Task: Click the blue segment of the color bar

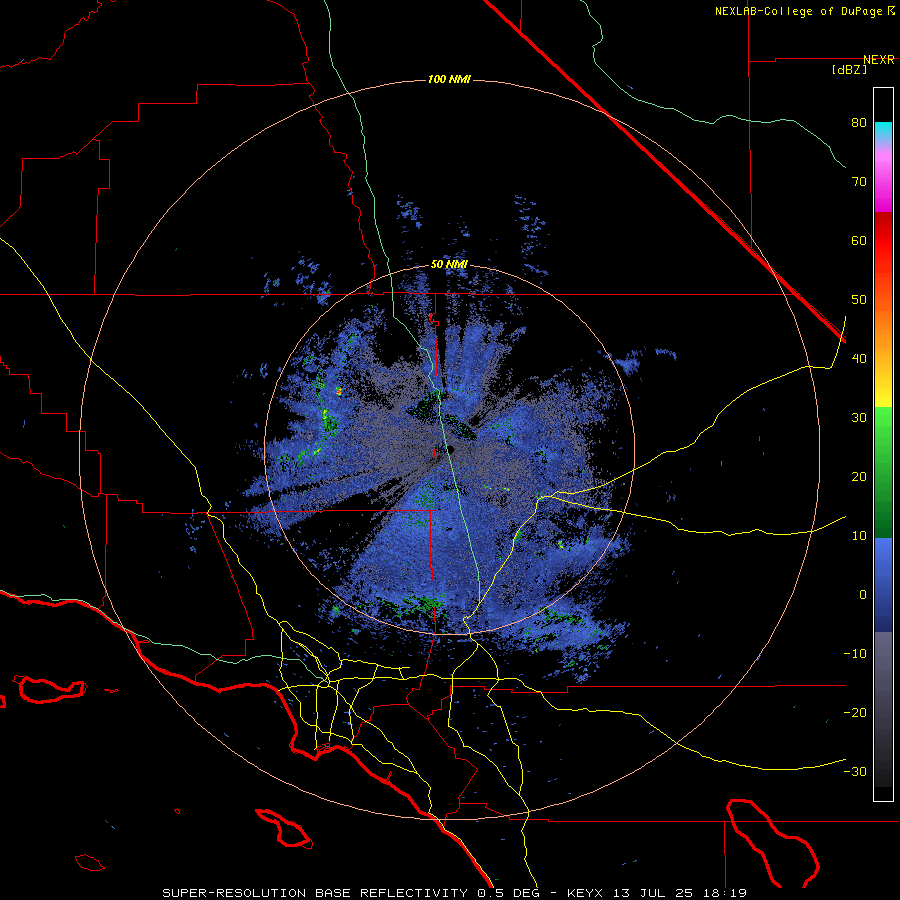Action: click(883, 584)
